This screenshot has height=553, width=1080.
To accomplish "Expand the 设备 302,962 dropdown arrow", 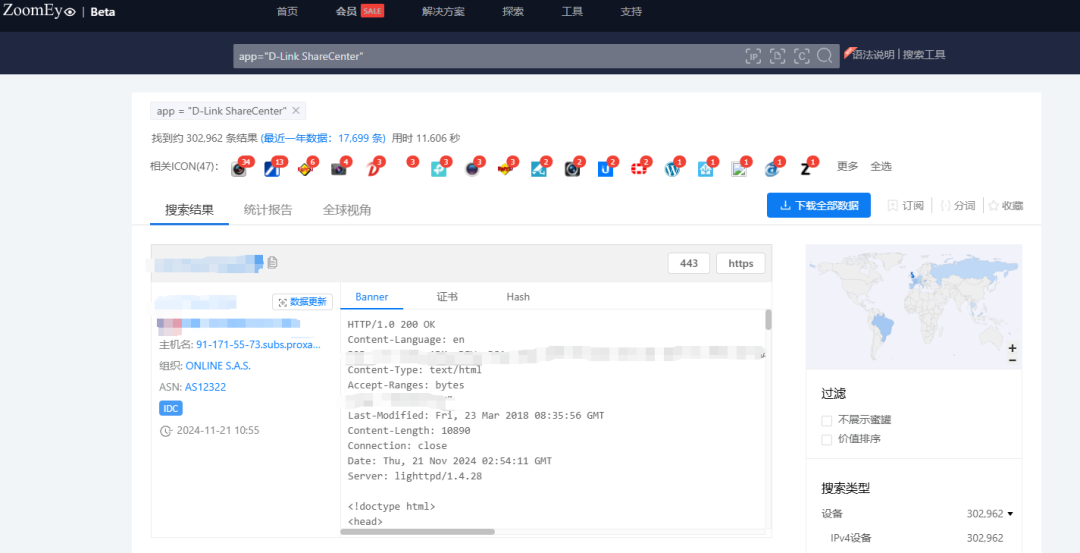I will pyautogui.click(x=1010, y=514).
